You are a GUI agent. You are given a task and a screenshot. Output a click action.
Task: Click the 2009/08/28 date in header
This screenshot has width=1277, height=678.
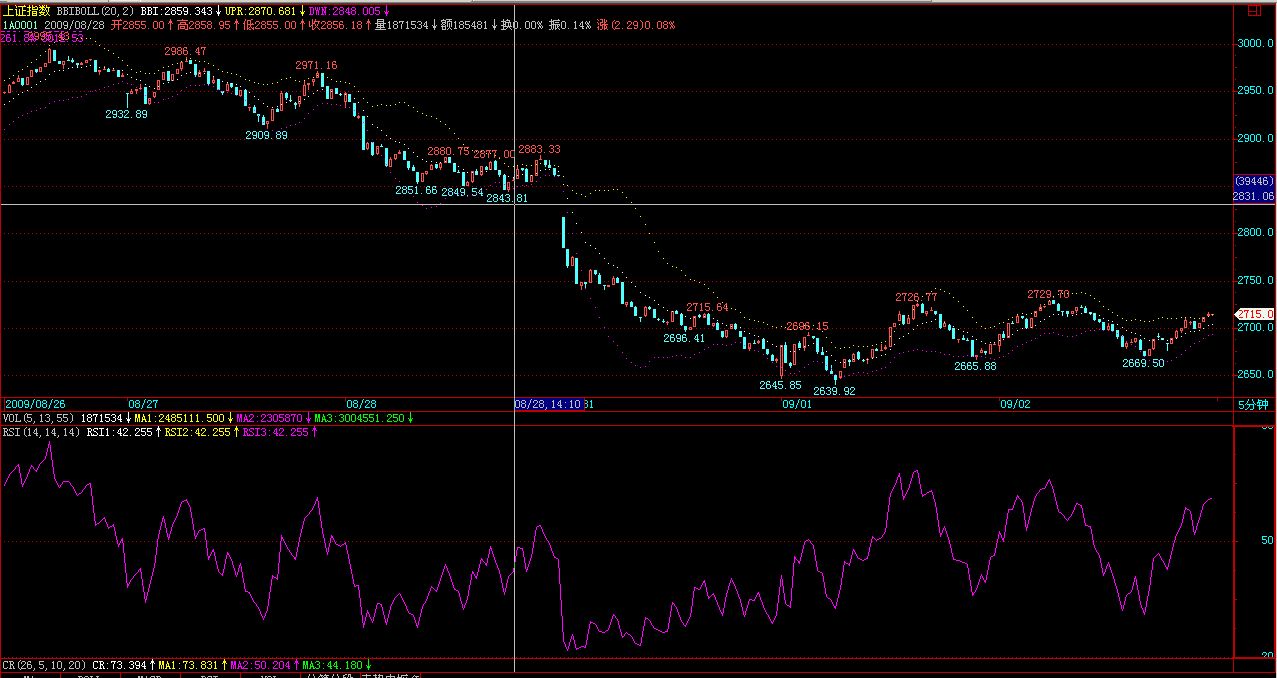(x=75, y=24)
